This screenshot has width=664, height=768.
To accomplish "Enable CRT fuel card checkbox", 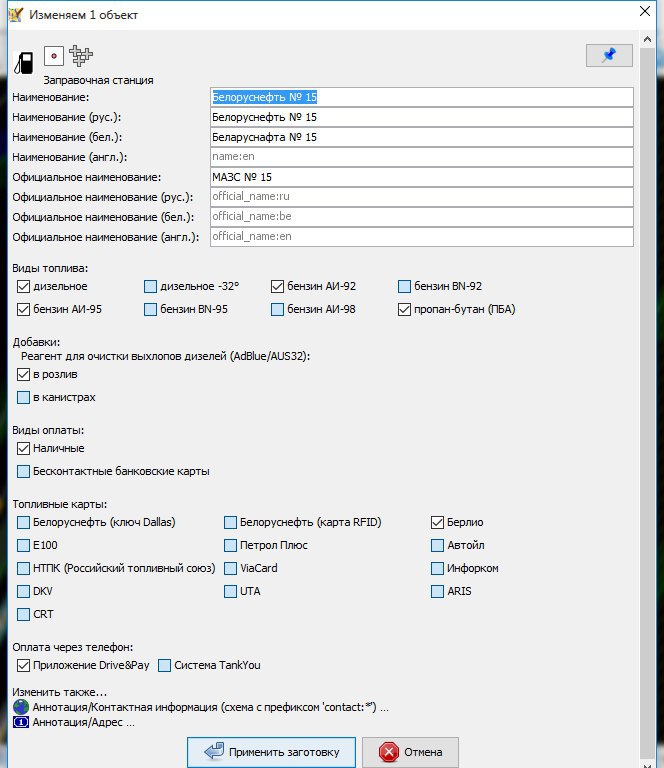I will click(24, 614).
